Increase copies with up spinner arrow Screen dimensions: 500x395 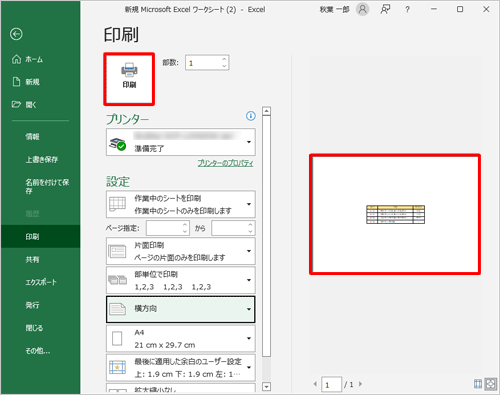click(224, 59)
